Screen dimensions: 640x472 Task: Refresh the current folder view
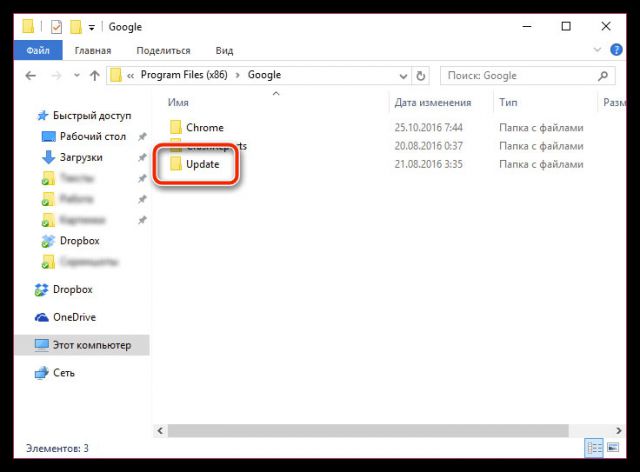pyautogui.click(x=421, y=75)
